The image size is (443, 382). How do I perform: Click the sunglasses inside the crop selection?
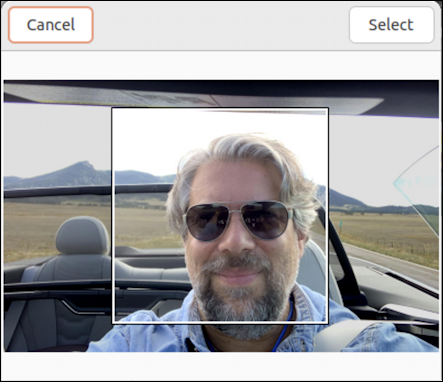point(238,220)
